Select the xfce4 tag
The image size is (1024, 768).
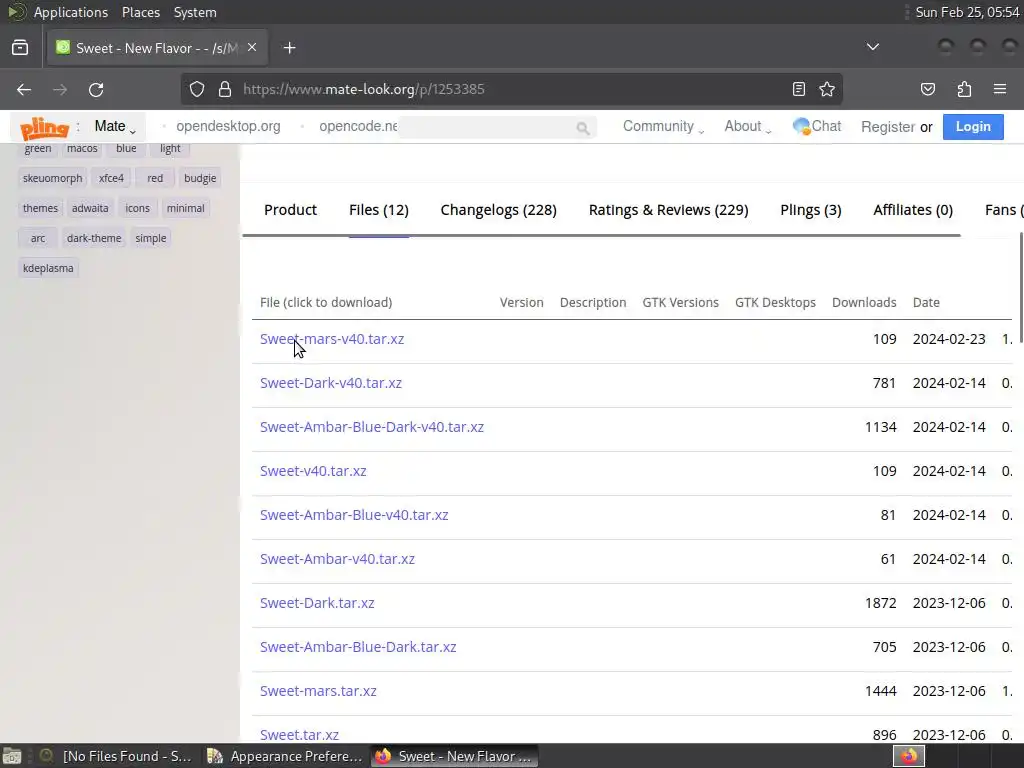tap(111, 178)
